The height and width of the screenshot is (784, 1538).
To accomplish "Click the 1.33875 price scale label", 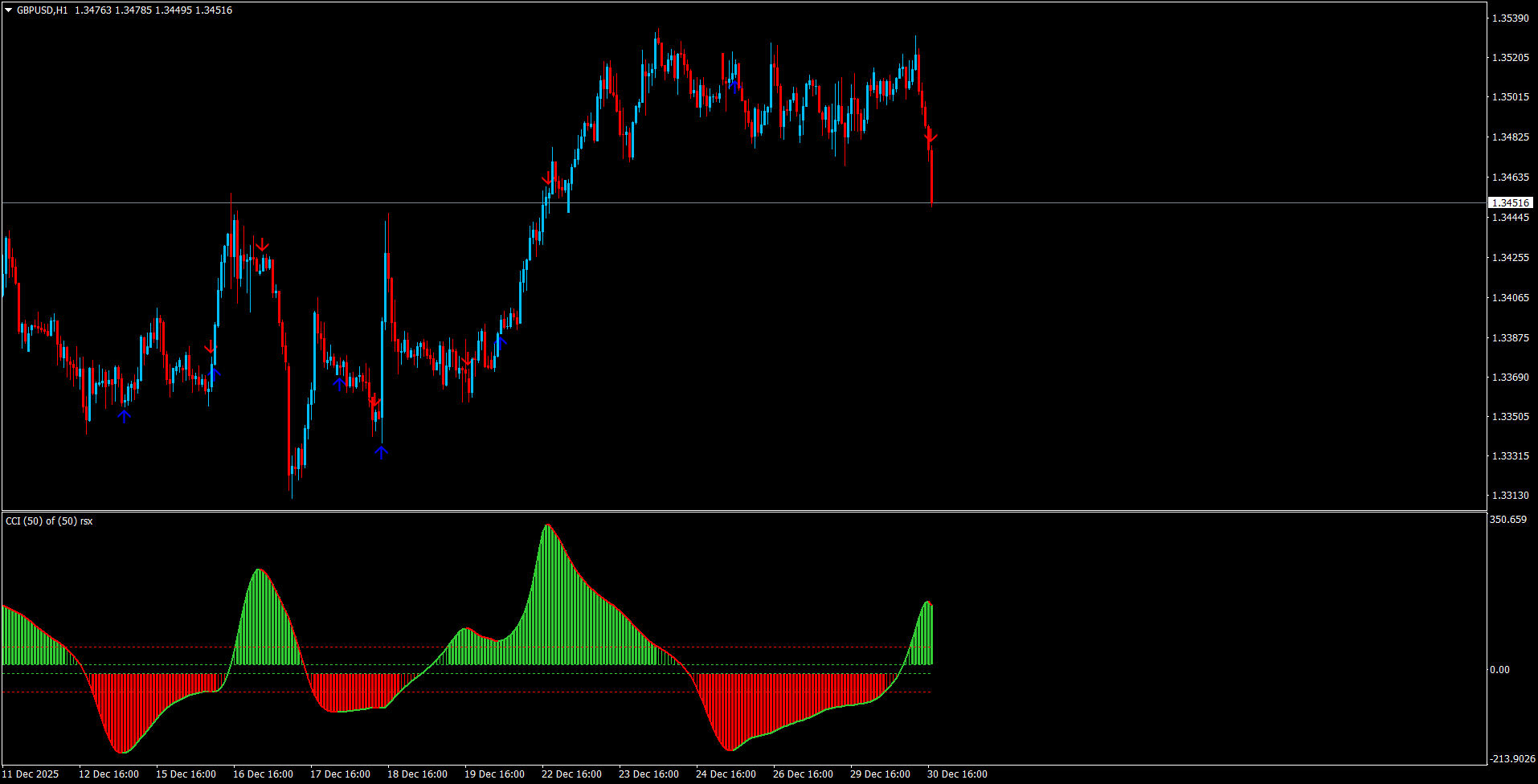I will (x=1511, y=338).
